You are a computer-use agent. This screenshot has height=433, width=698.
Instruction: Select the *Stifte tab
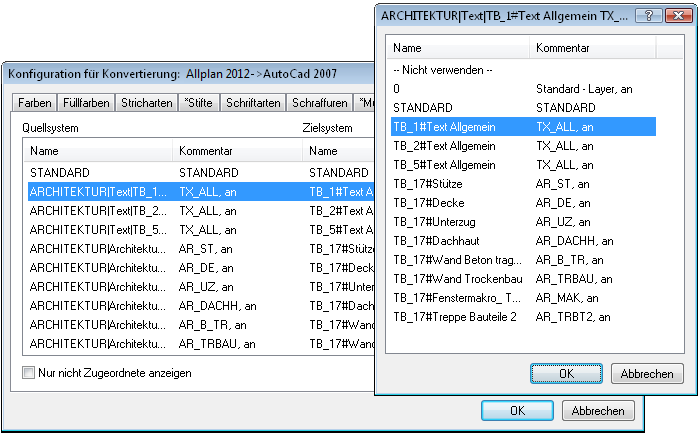198,103
